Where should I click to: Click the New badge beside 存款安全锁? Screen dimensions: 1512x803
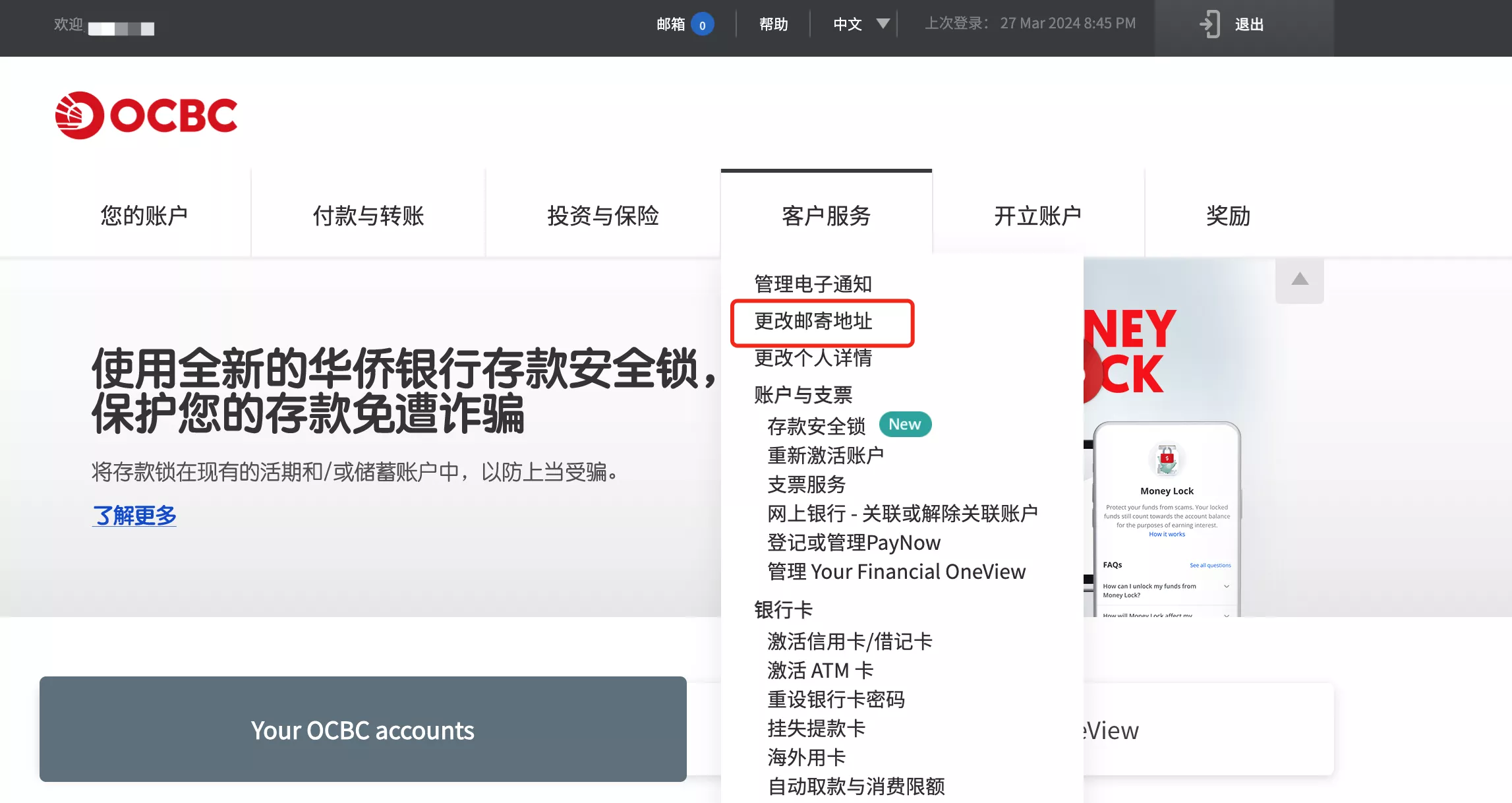coord(904,425)
